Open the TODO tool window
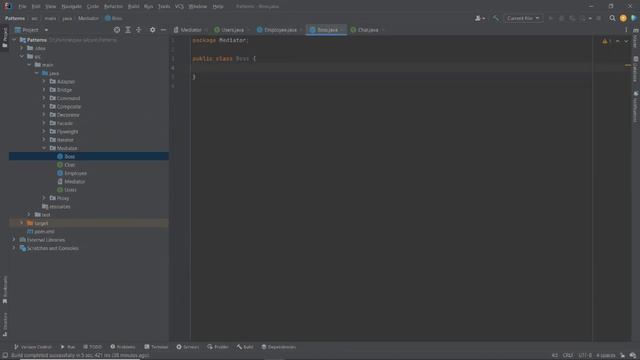This screenshot has width=640, height=360. (93, 347)
